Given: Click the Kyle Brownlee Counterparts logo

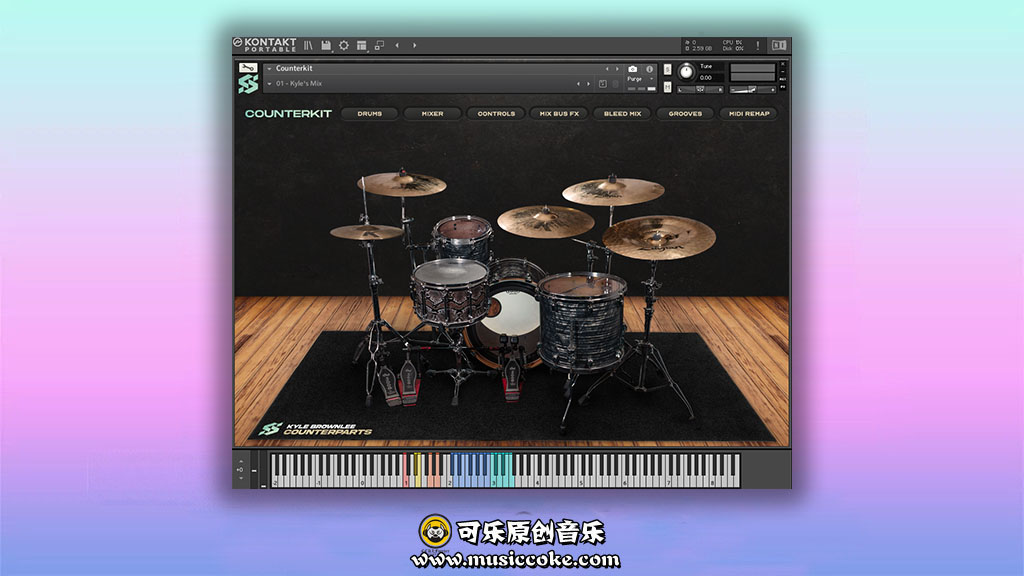Looking at the screenshot, I should (315, 428).
